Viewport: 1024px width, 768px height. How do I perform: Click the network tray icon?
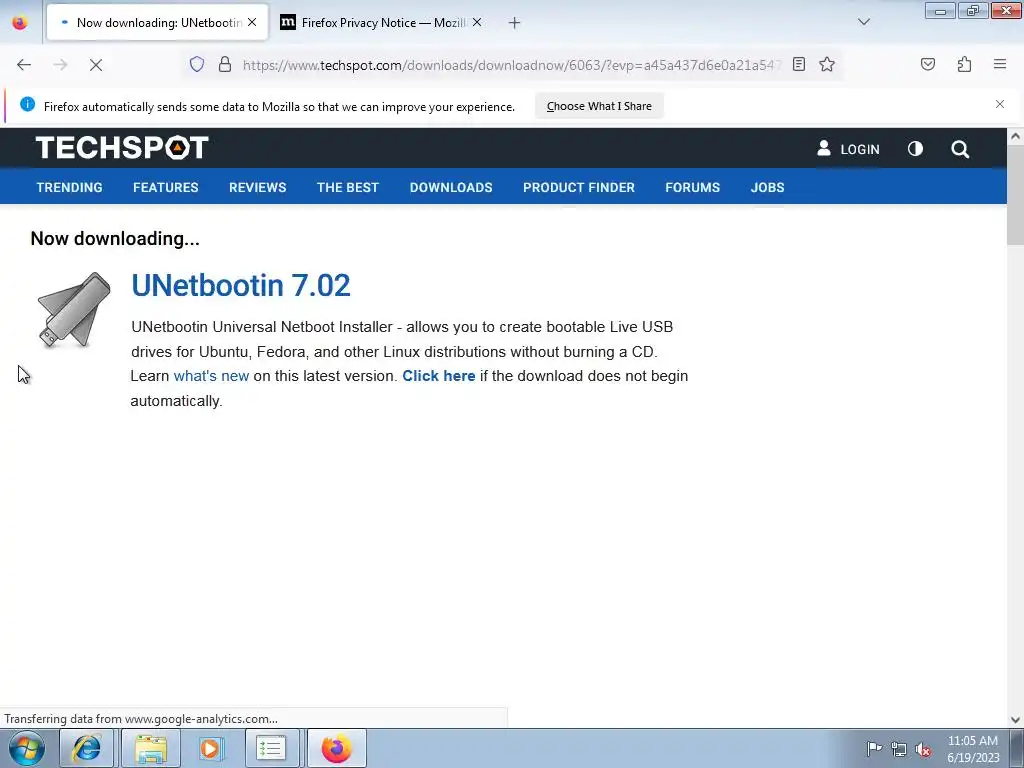tap(899, 749)
